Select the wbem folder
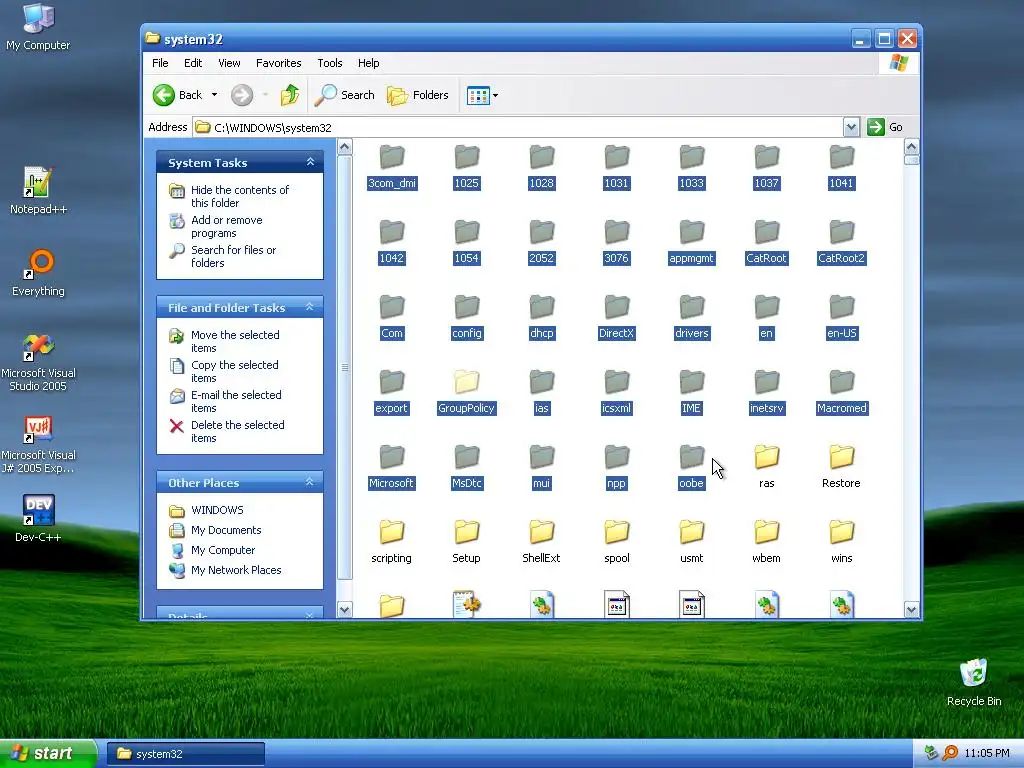The width and height of the screenshot is (1024, 768). (x=766, y=543)
